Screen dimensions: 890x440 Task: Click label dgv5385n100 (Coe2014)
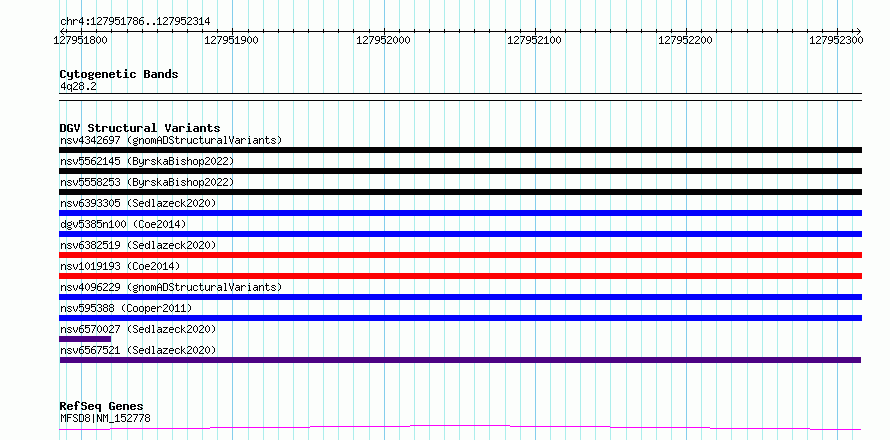click(123, 224)
